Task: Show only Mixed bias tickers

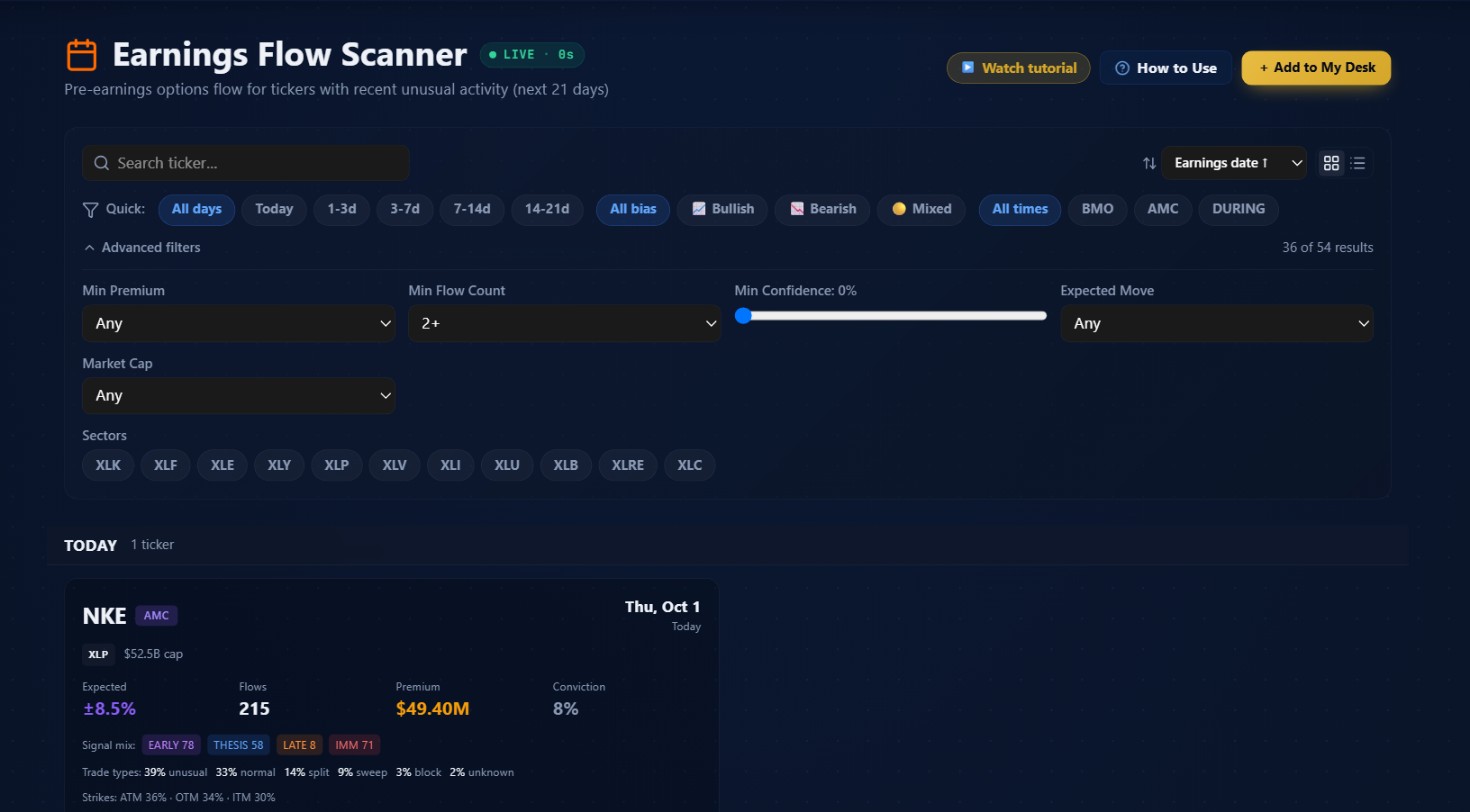Action: coord(922,209)
